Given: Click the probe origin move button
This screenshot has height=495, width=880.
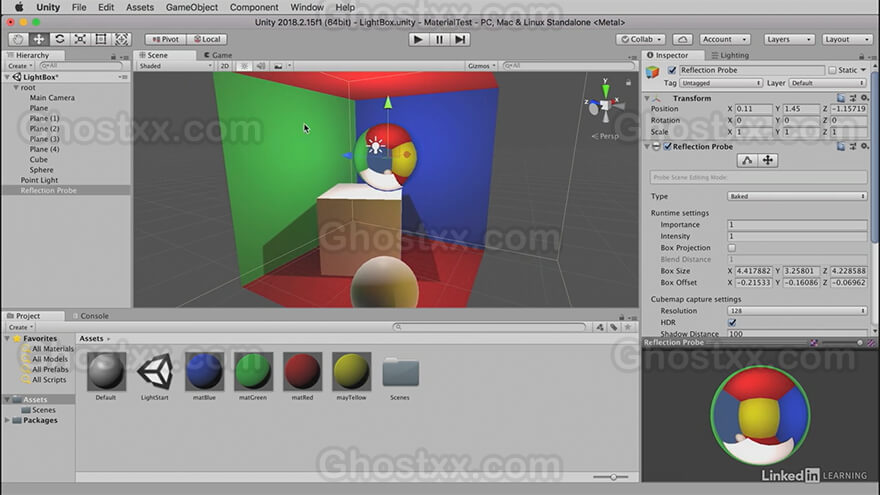Looking at the screenshot, I should [x=768, y=161].
